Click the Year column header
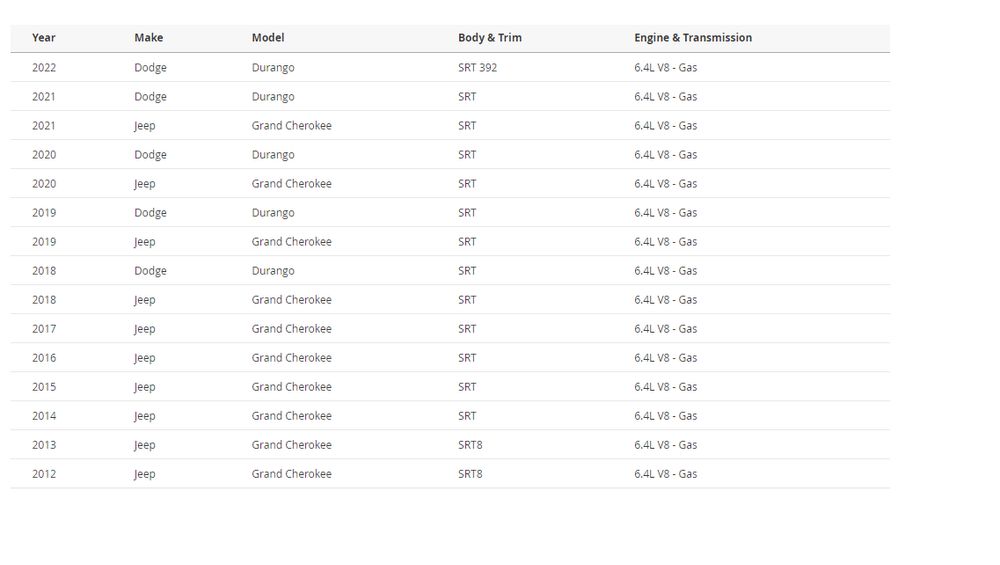 pos(43,38)
